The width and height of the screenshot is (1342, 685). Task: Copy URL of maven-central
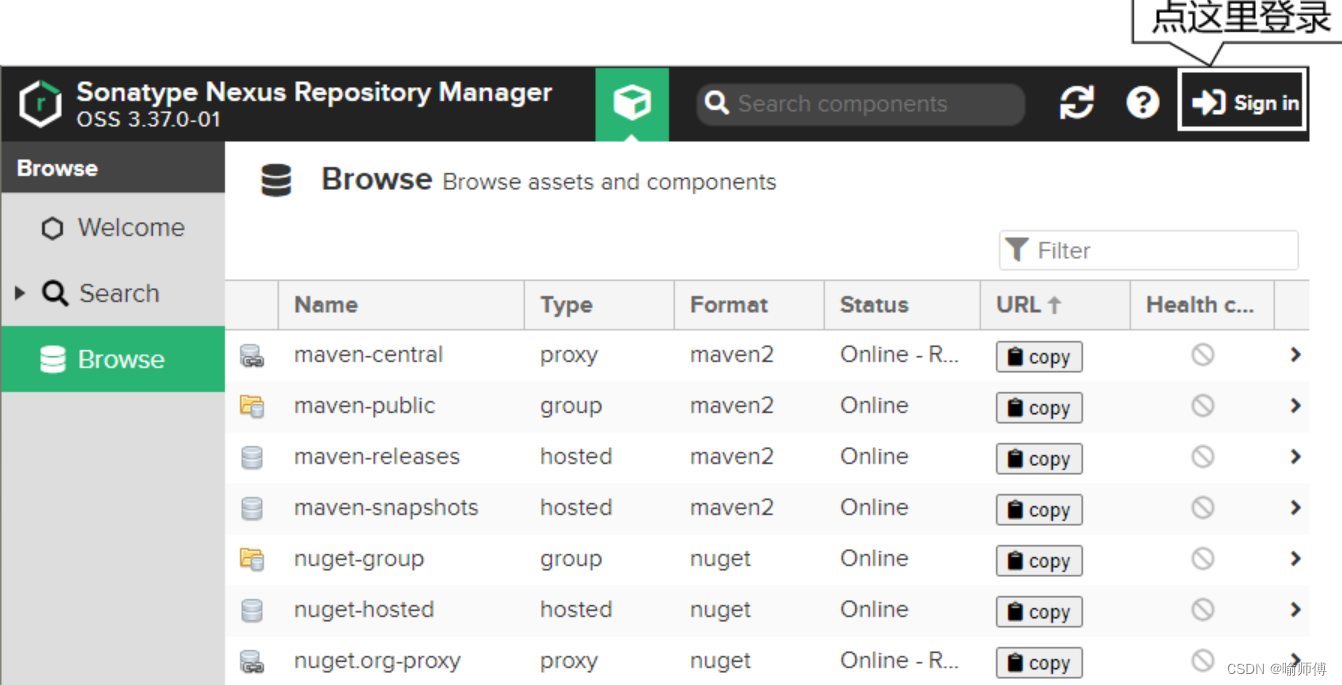point(1039,357)
